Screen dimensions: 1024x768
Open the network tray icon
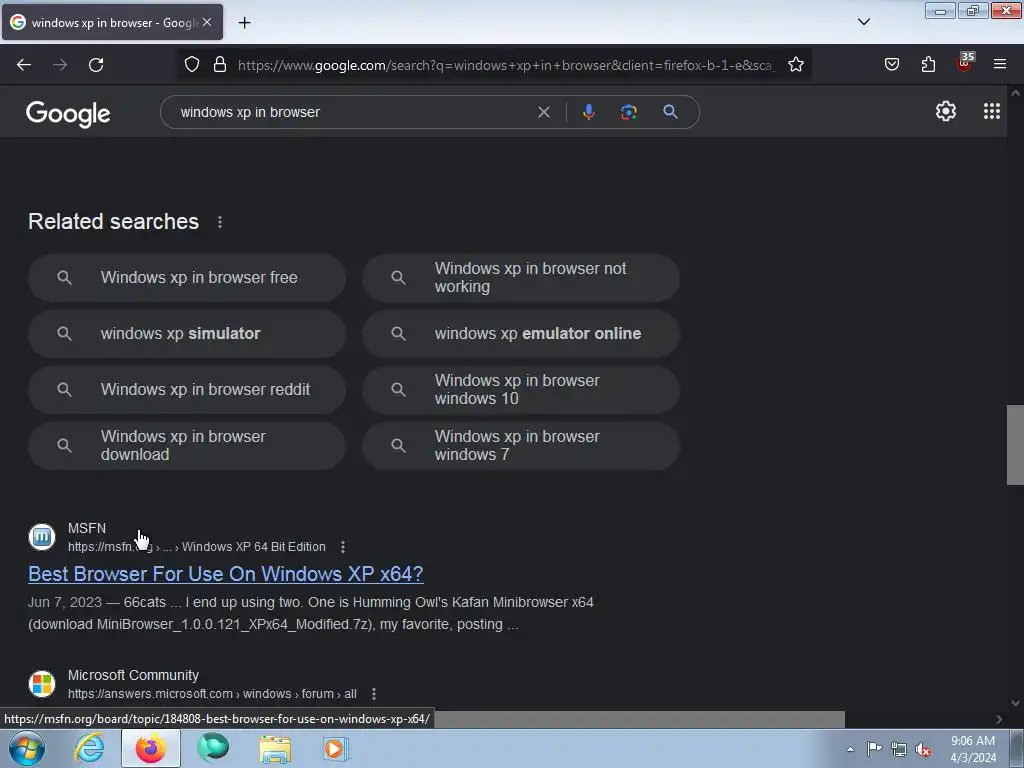(x=899, y=750)
